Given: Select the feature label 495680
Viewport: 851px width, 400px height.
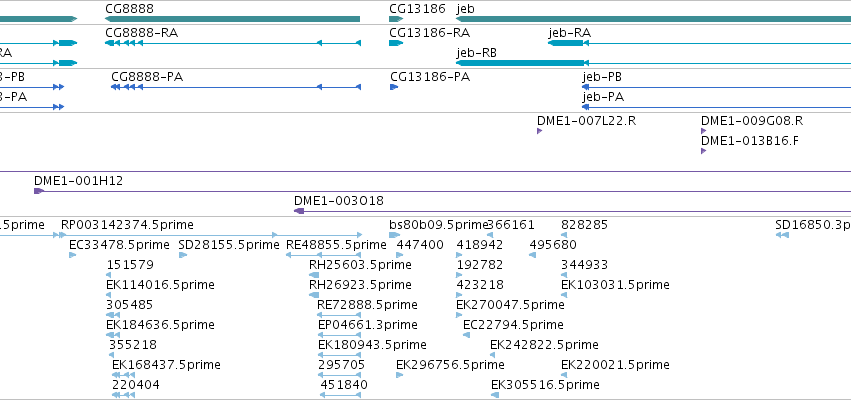Looking at the screenshot, I should pyautogui.click(x=553, y=245).
